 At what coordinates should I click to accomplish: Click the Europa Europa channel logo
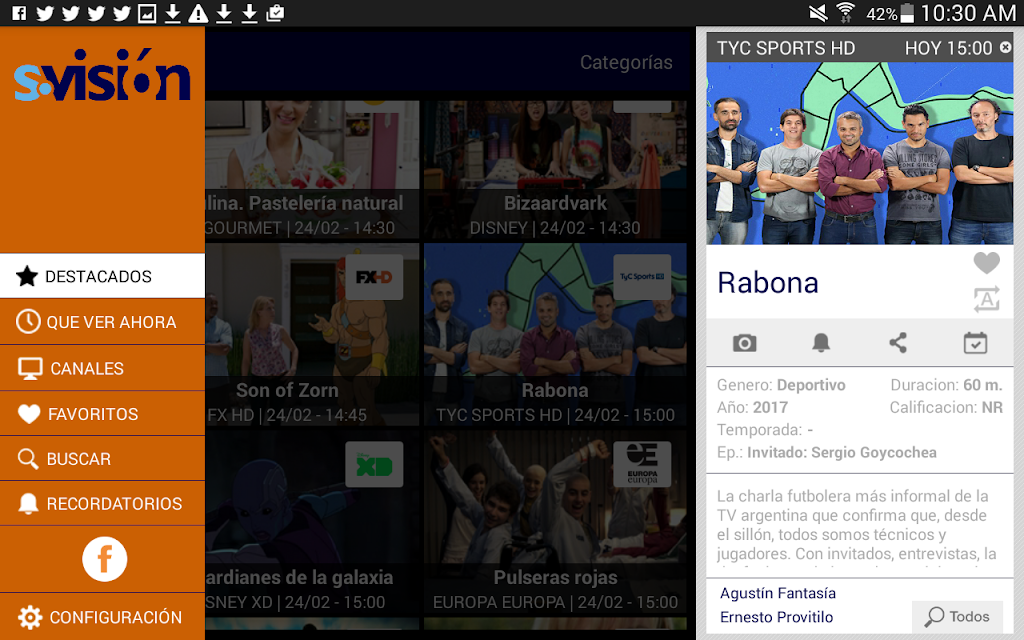point(642,464)
